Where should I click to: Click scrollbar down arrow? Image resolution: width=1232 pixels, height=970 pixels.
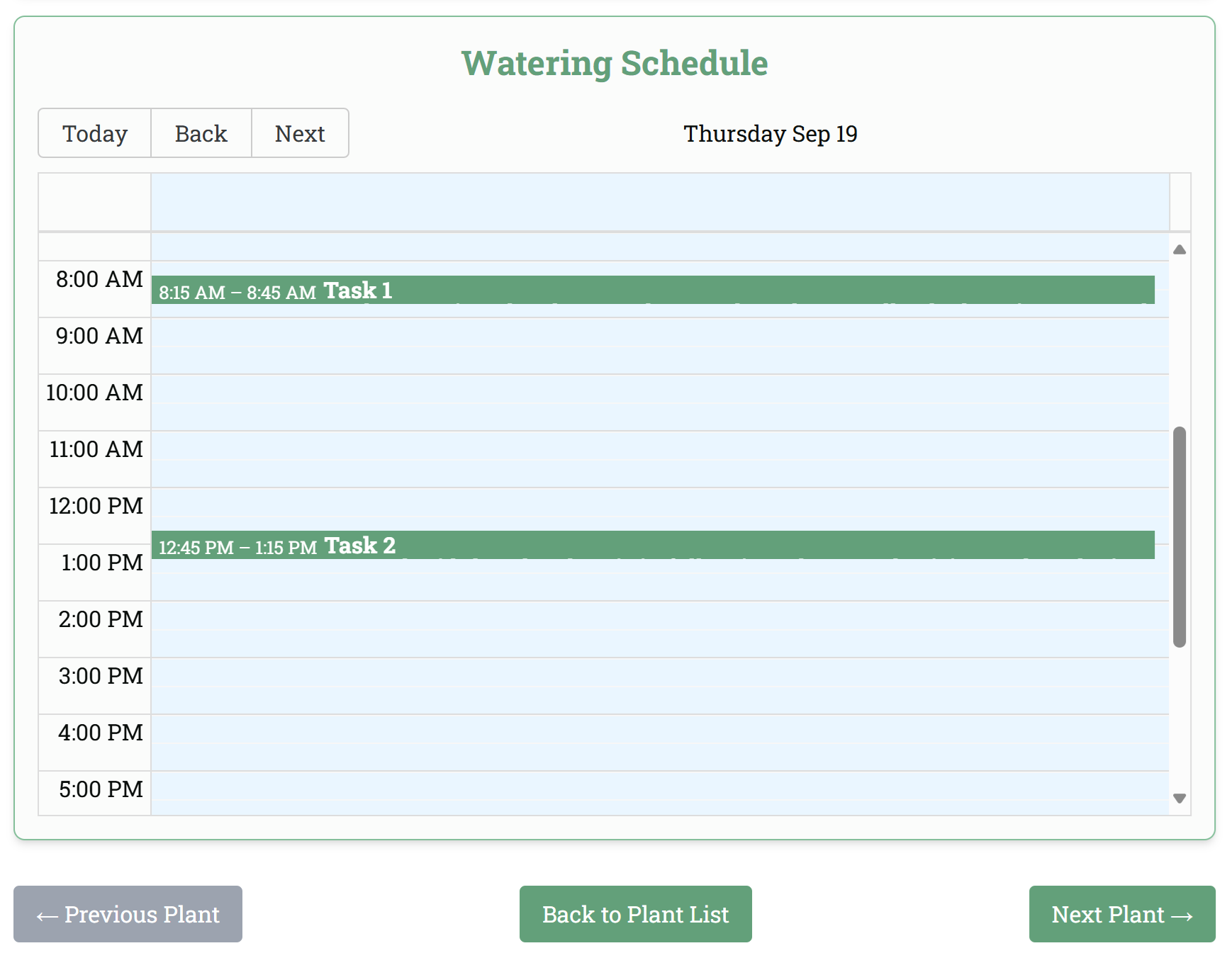[1180, 799]
